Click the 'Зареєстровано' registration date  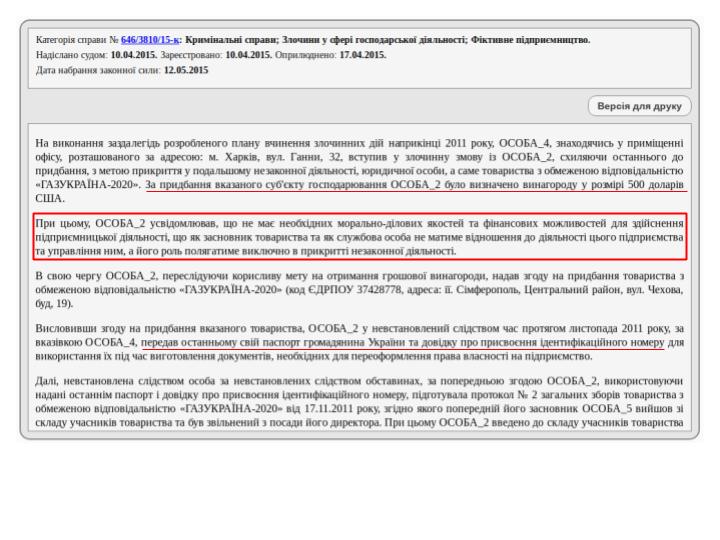pos(253,55)
